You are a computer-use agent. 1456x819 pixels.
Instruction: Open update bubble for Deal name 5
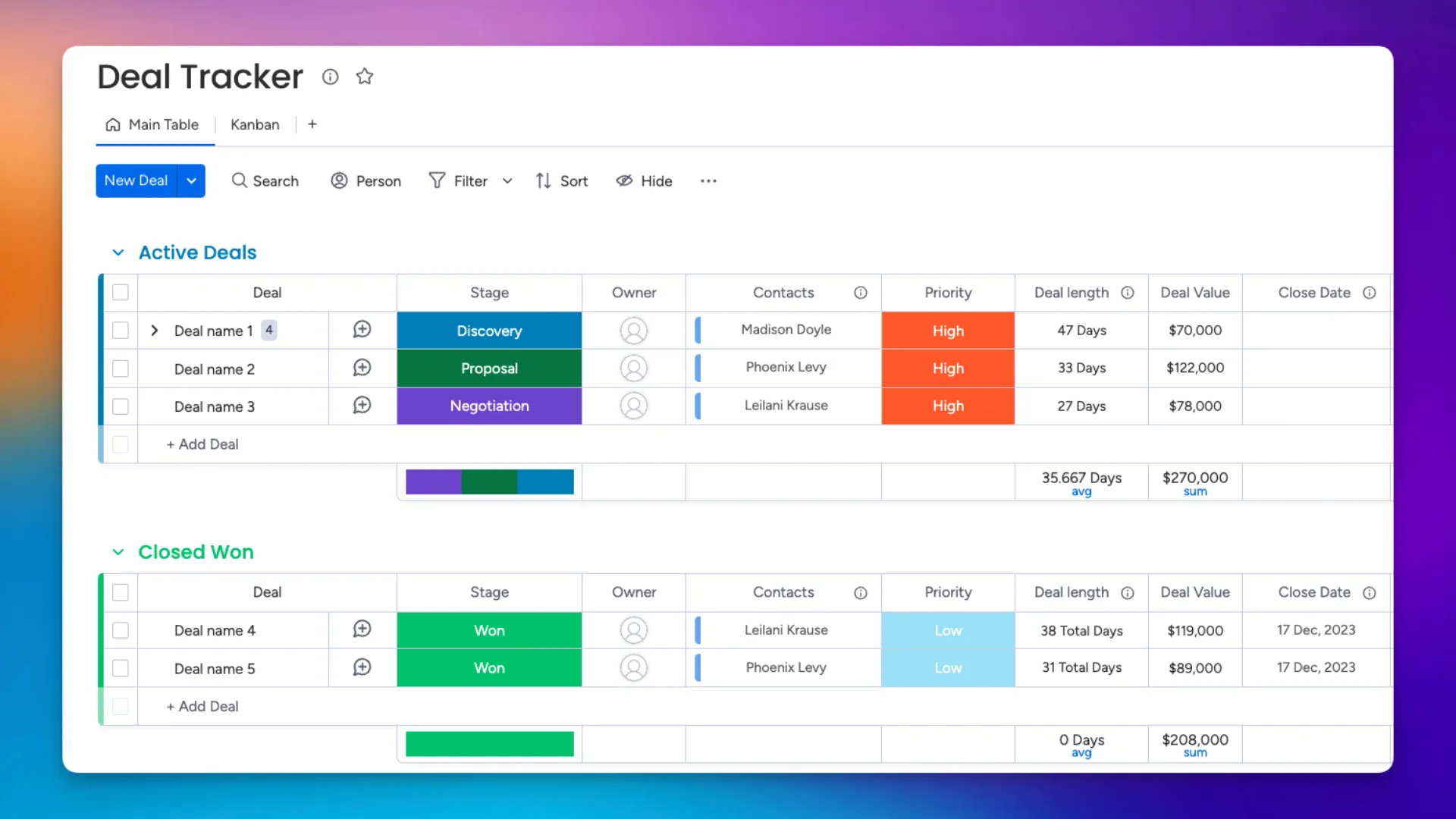[362, 667]
